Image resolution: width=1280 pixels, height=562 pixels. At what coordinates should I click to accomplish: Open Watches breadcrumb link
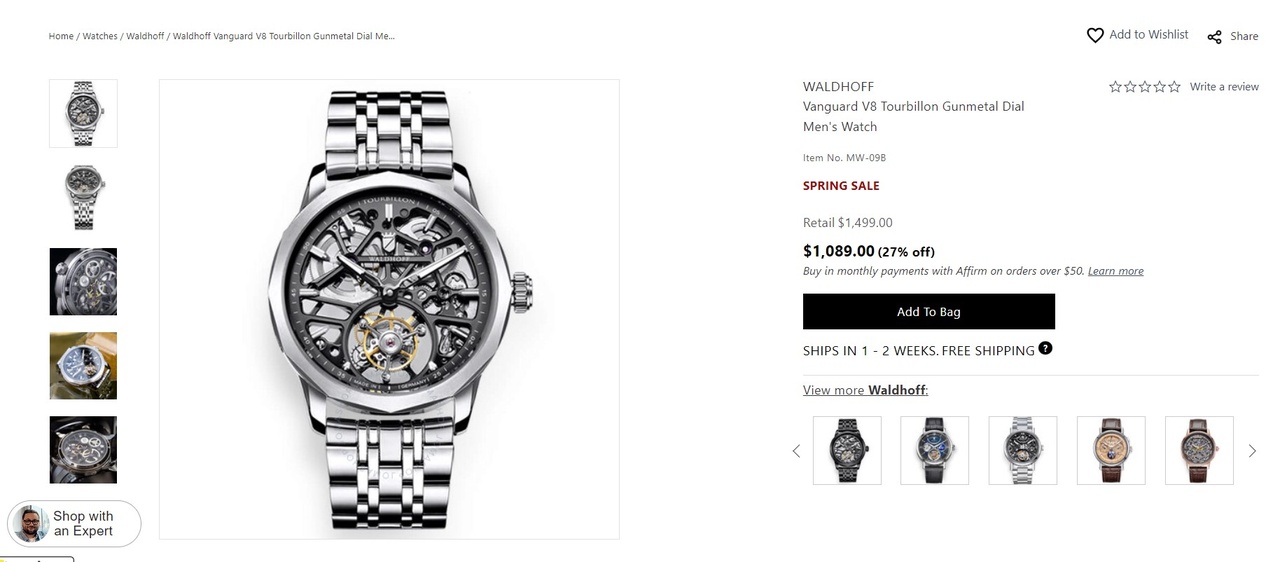tap(100, 36)
